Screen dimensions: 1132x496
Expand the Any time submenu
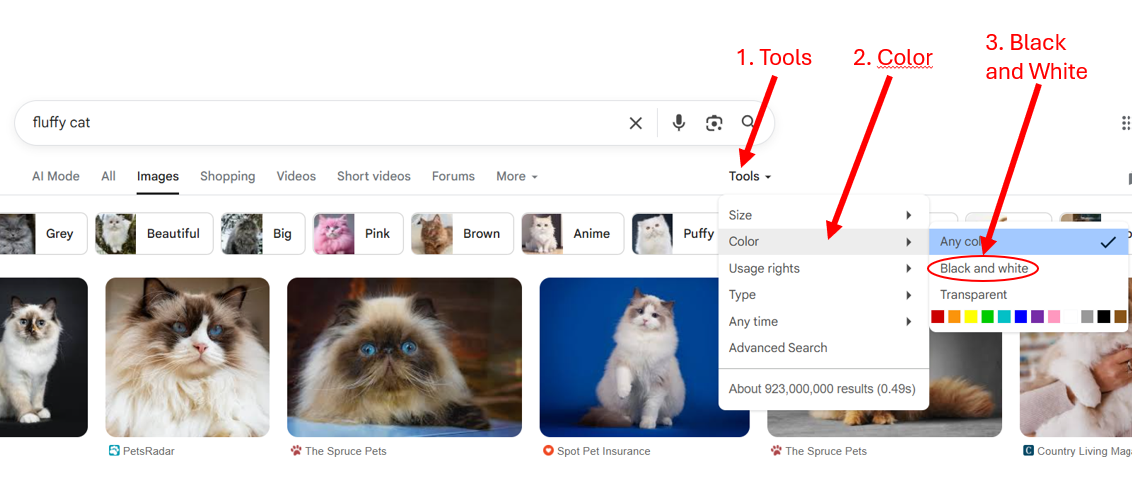(823, 321)
